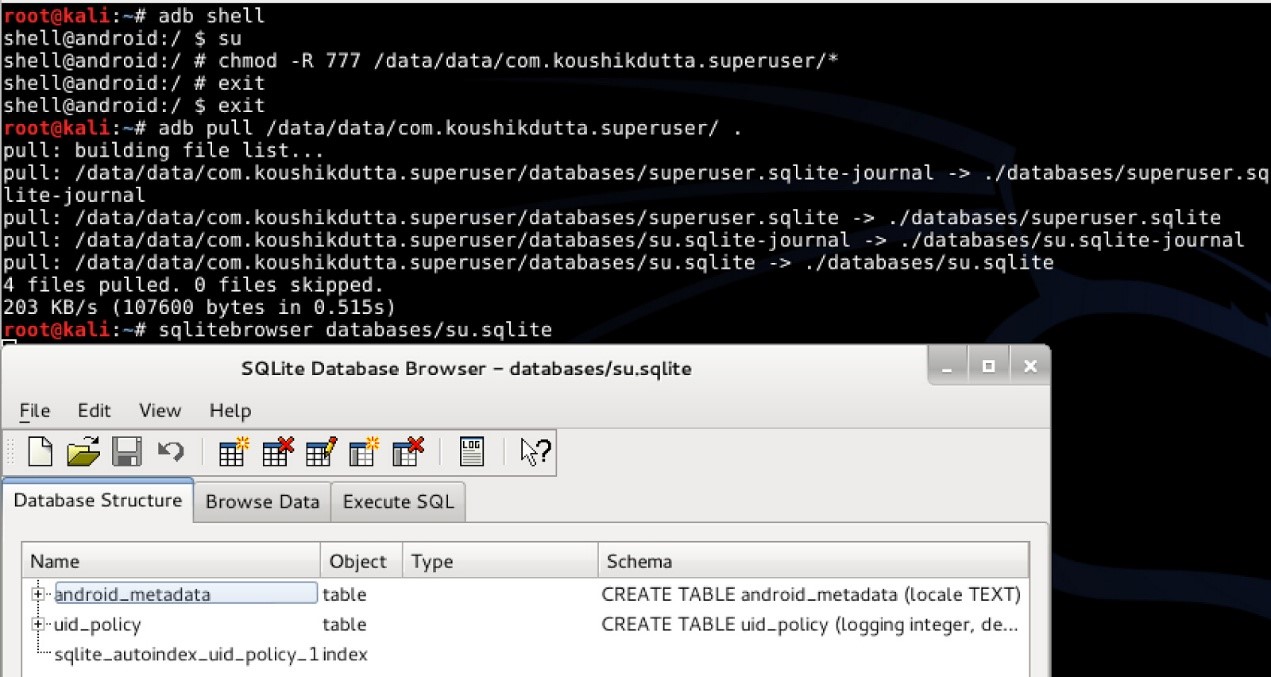Click the Delete Index toolbar icon
The image size is (1271, 677).
[x=408, y=452]
